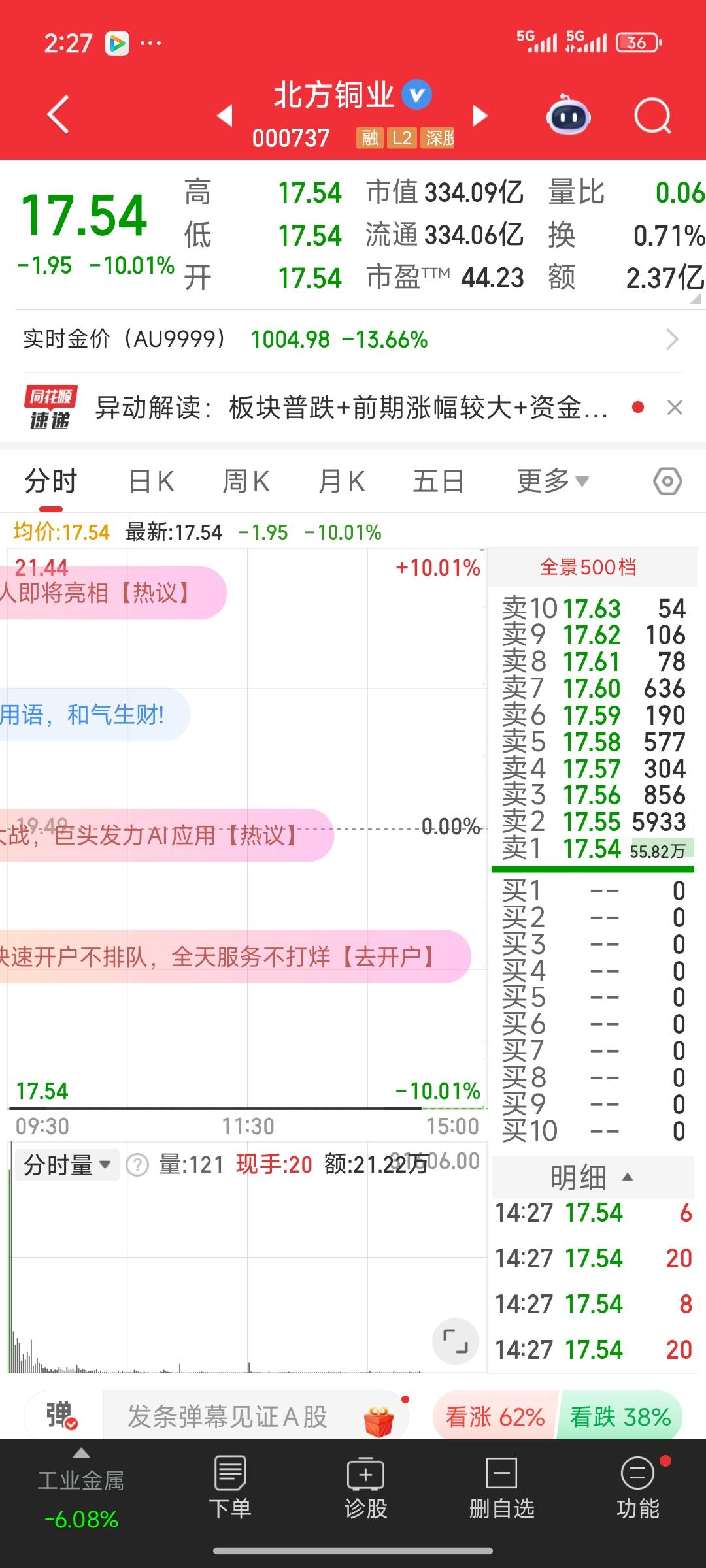Tap the status bar more notifications dots
The height and width of the screenshot is (1568, 706).
pos(151,44)
